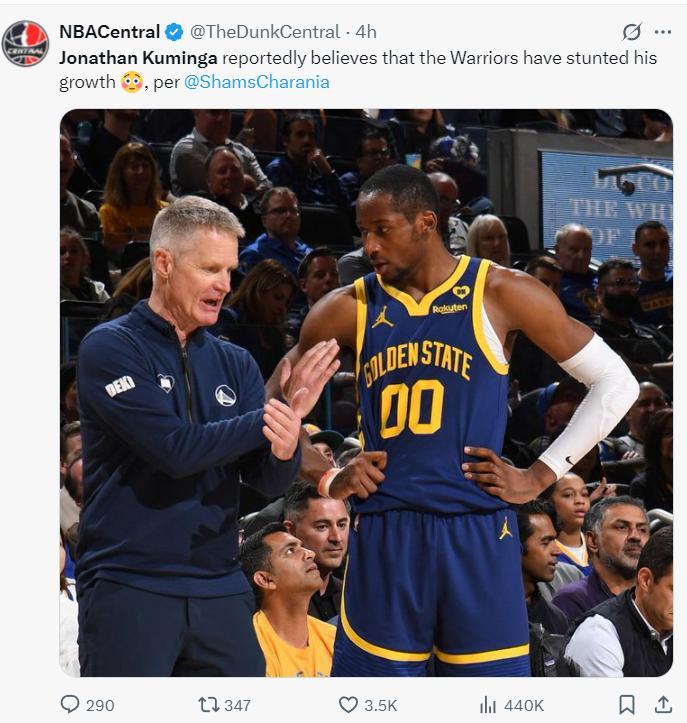The height and width of the screenshot is (723, 687).
Task: Bookmark this NBACentral tweet
Action: [x=627, y=705]
